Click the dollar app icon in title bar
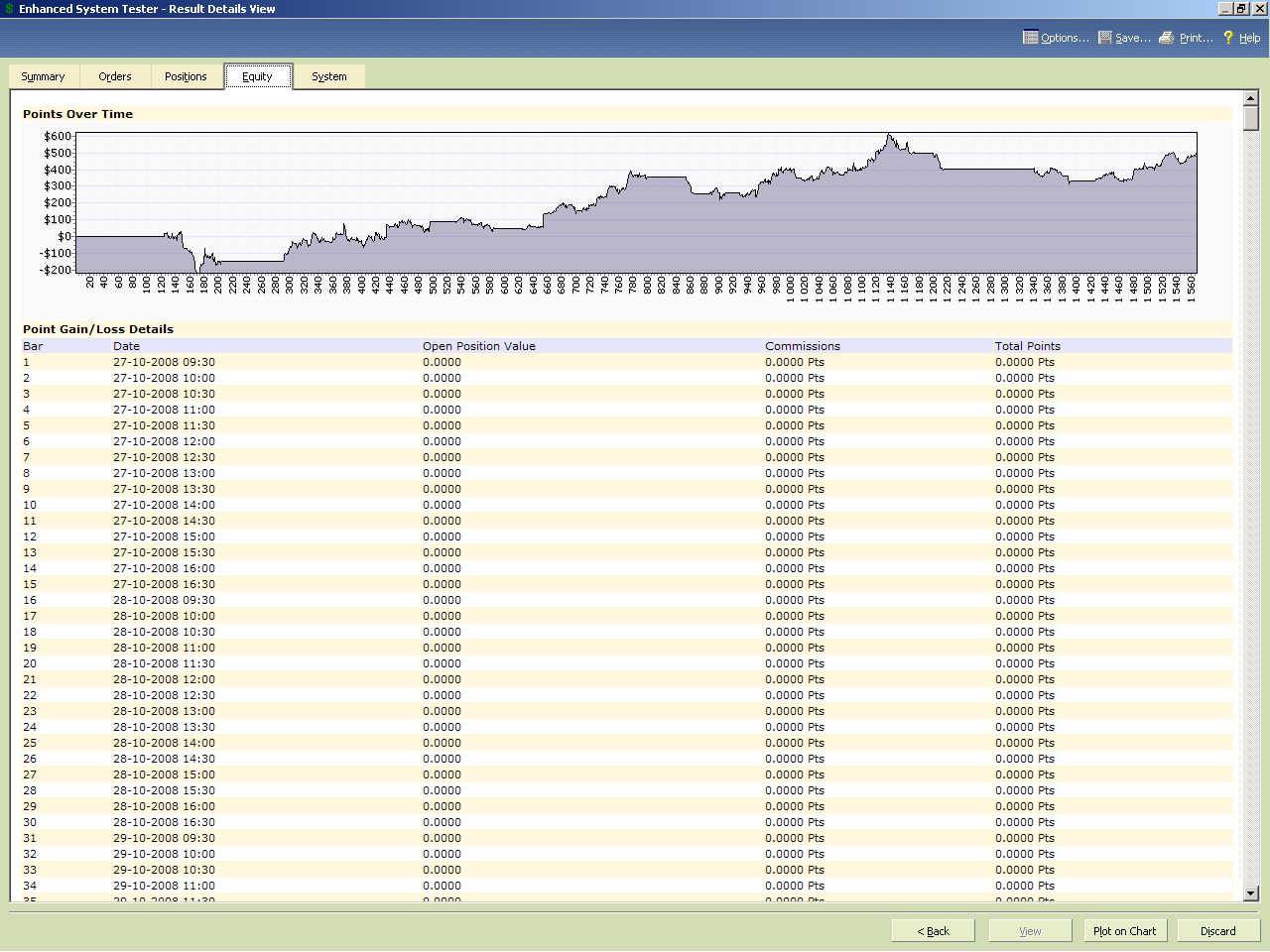 click(9, 9)
